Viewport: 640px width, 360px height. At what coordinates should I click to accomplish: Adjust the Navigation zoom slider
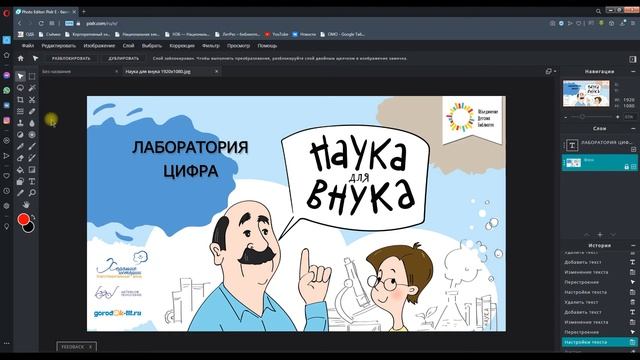582,117
